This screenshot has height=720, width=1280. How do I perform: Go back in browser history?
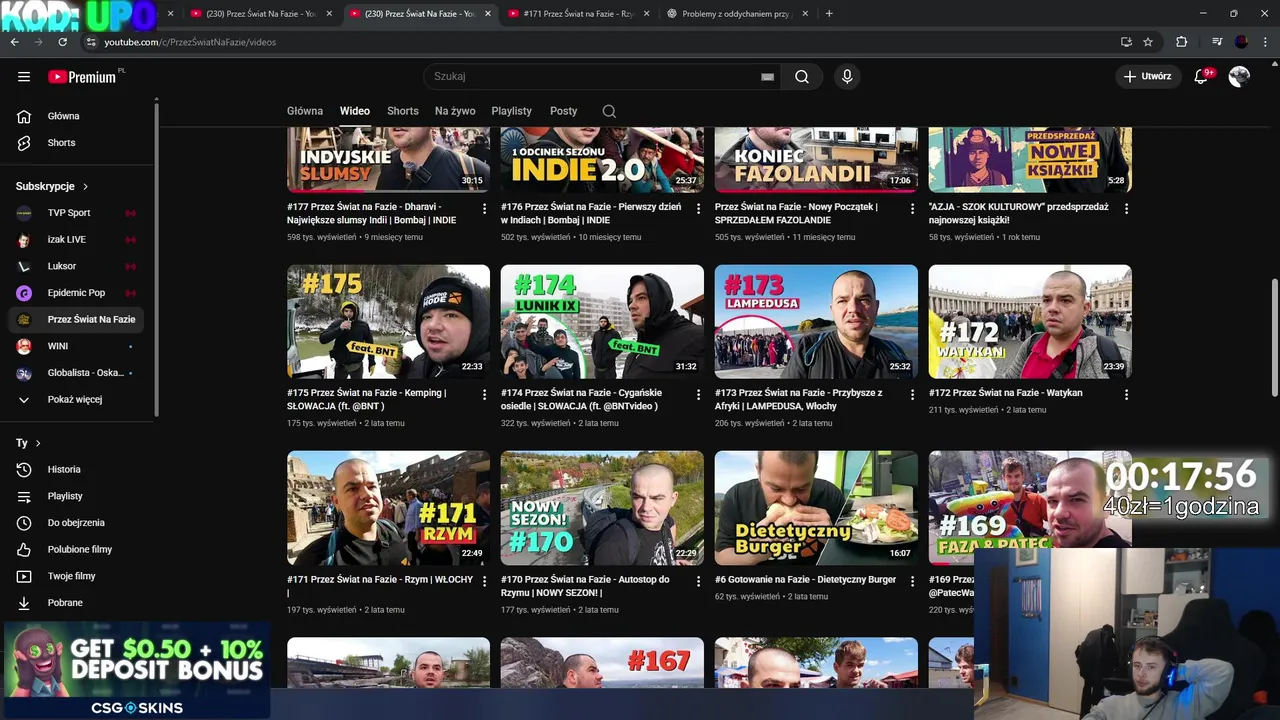pos(14,42)
